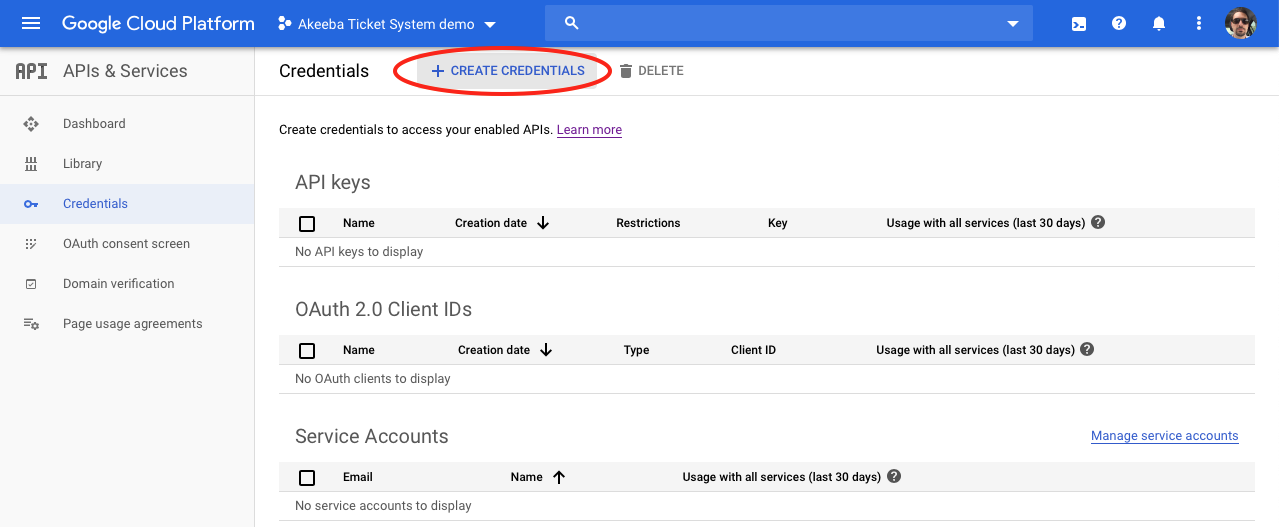The height and width of the screenshot is (527, 1279).
Task: Sort Service Accounts by Name arrow
Action: (559, 477)
